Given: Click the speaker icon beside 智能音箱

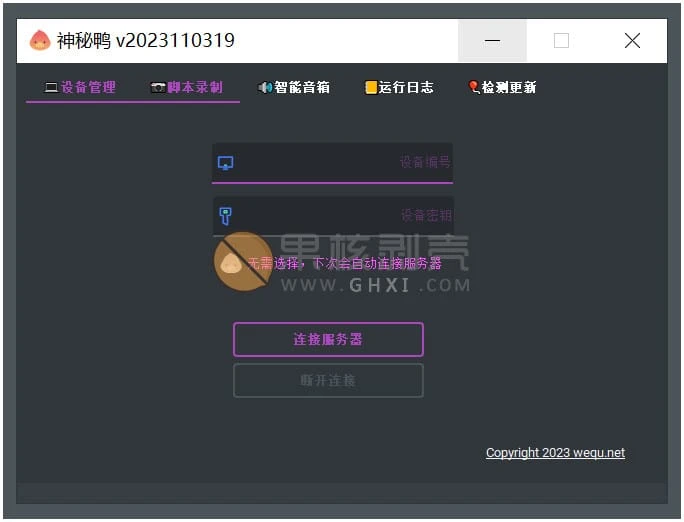Looking at the screenshot, I should (265, 88).
